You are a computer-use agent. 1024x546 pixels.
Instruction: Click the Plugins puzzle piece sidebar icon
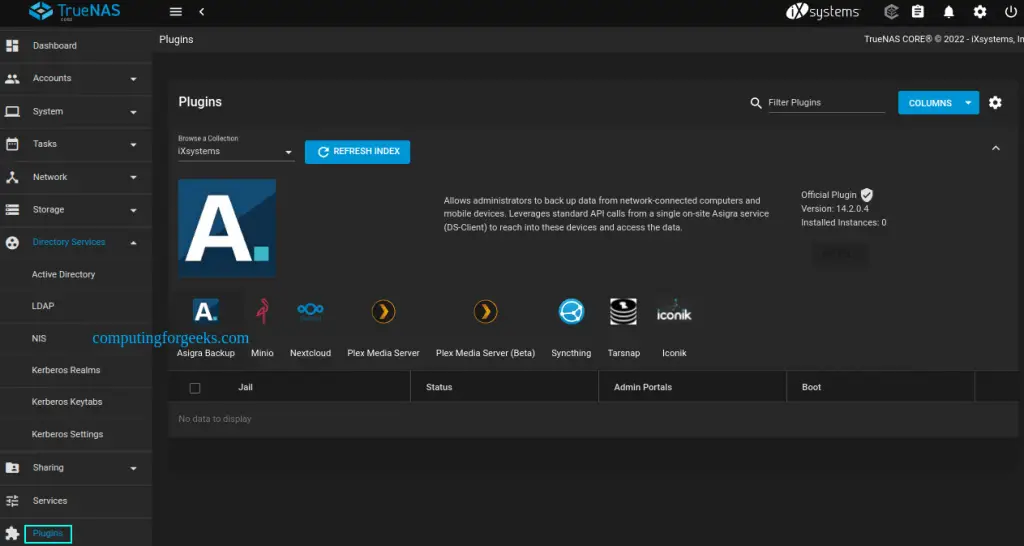point(12,534)
